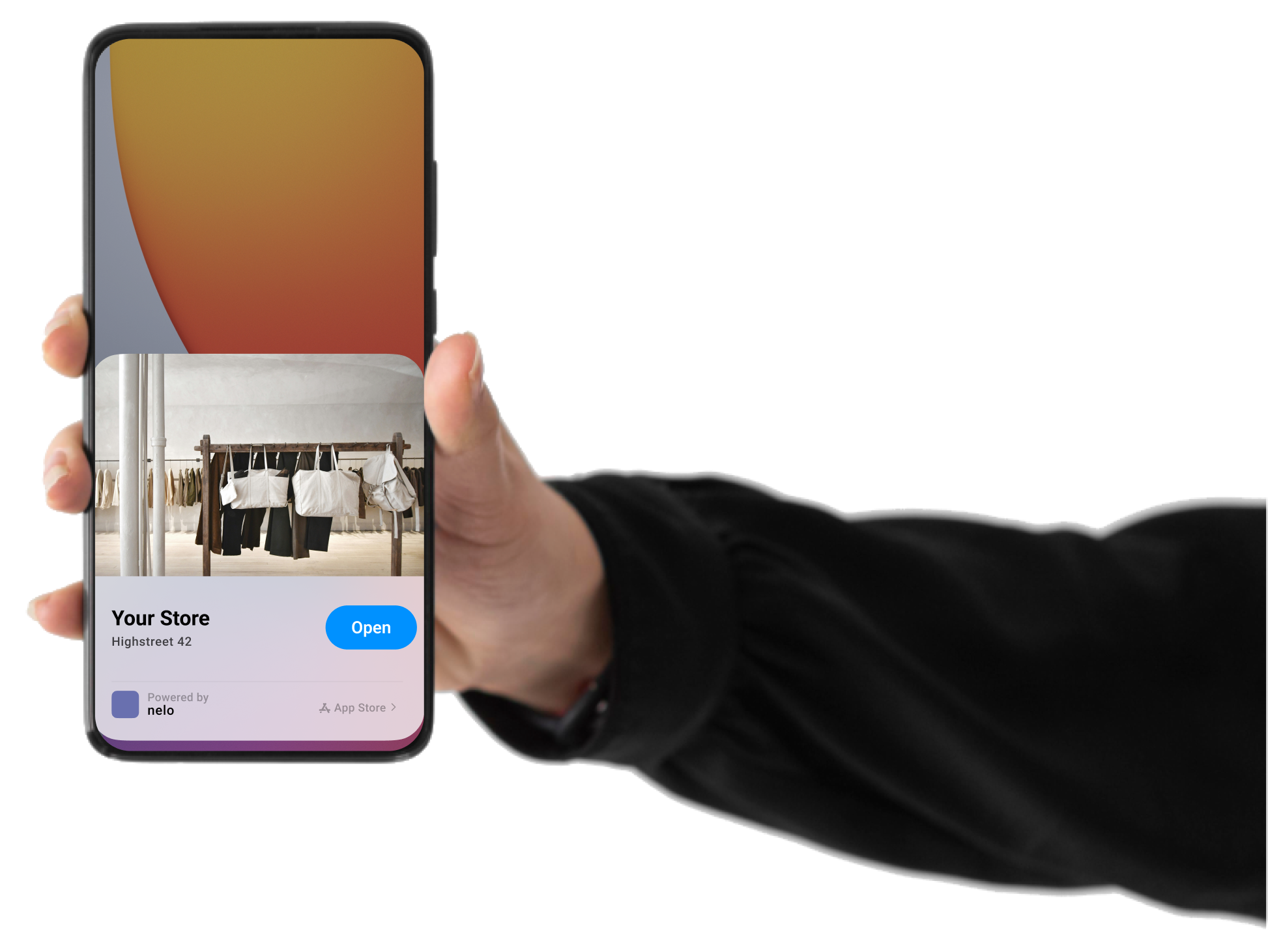The height and width of the screenshot is (952, 1268).
Task: Open the Your Store notification card
Action: coord(370,626)
